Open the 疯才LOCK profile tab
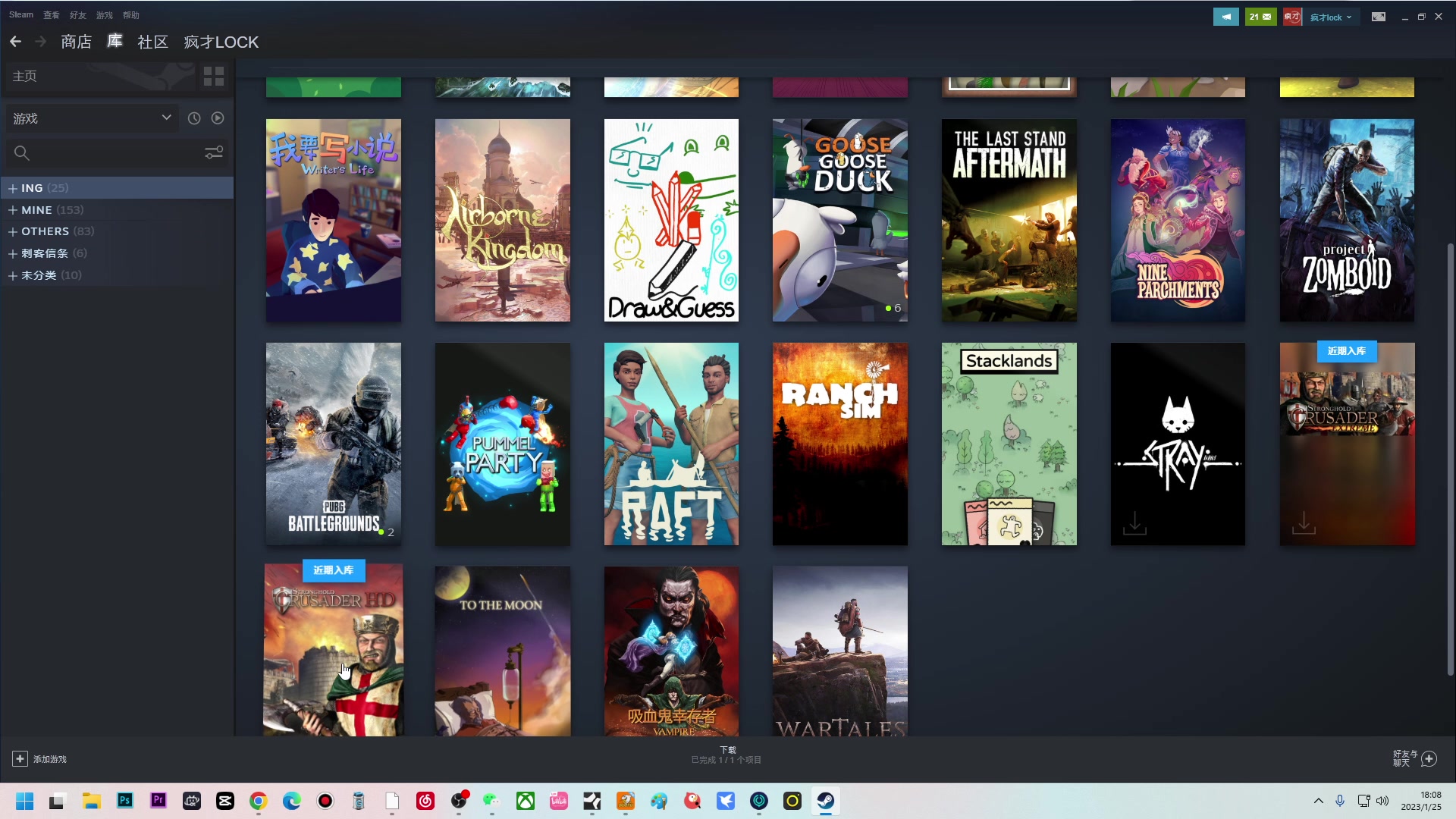The width and height of the screenshot is (1456, 819). [x=221, y=42]
